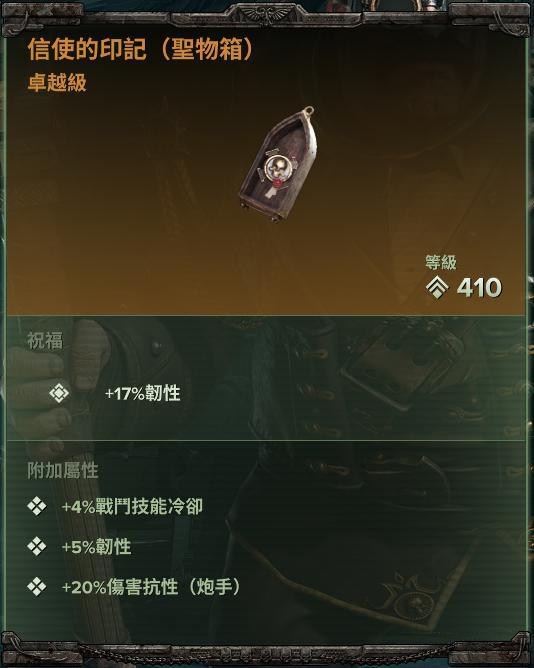Click the 等級 rating label
The image size is (534, 668).
point(441,262)
